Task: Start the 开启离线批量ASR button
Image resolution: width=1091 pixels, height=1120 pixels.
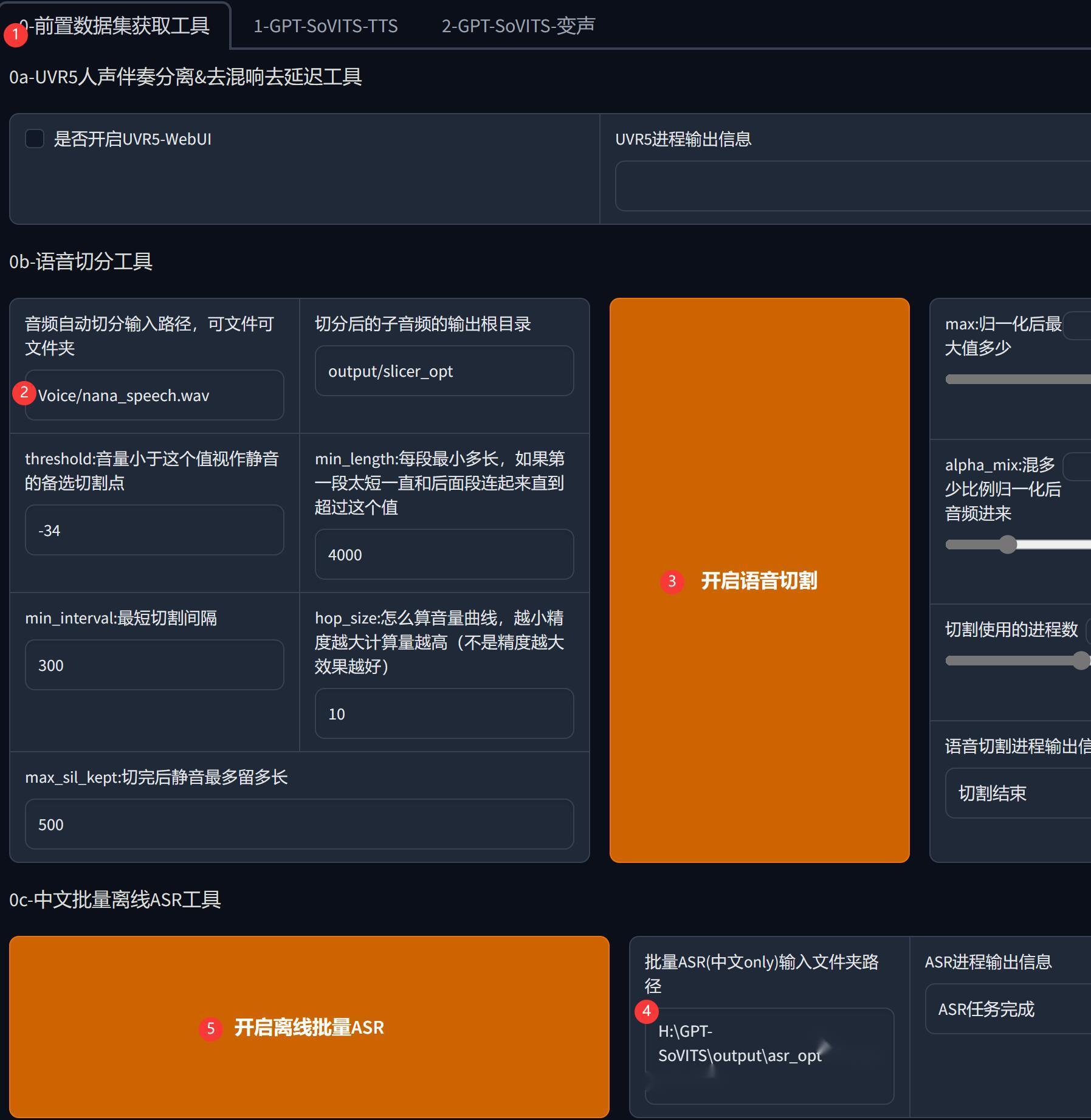Action: coord(309,1027)
